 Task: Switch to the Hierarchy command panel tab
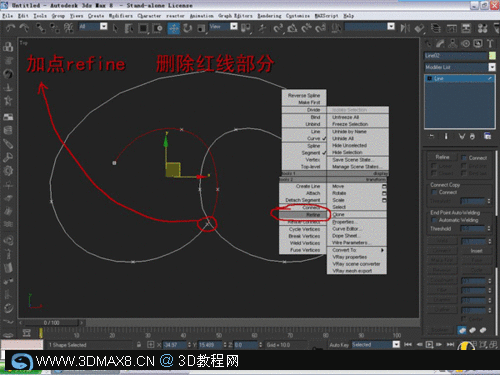[x=453, y=43]
